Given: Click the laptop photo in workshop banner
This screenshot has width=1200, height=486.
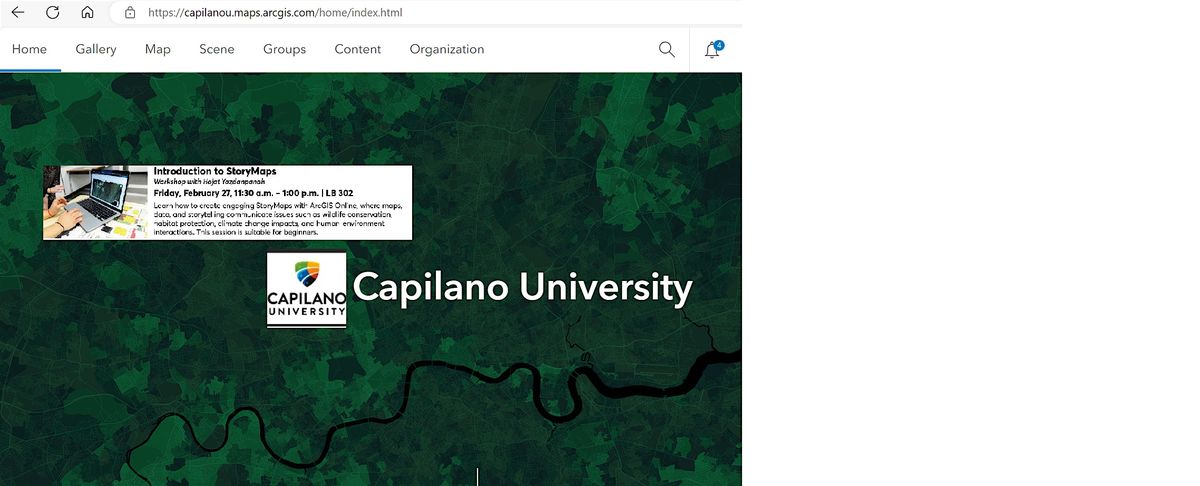Looking at the screenshot, I should pos(96,202).
